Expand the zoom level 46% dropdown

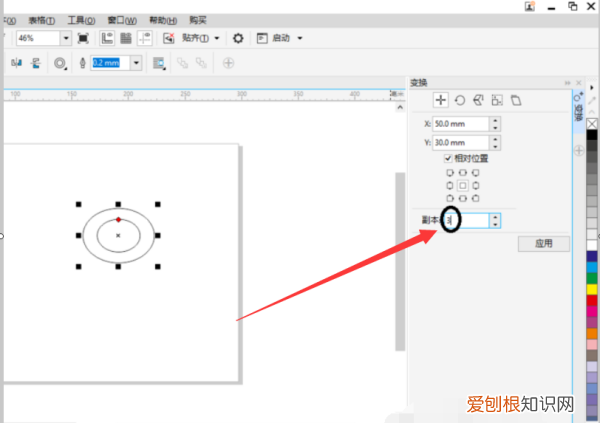(66, 38)
